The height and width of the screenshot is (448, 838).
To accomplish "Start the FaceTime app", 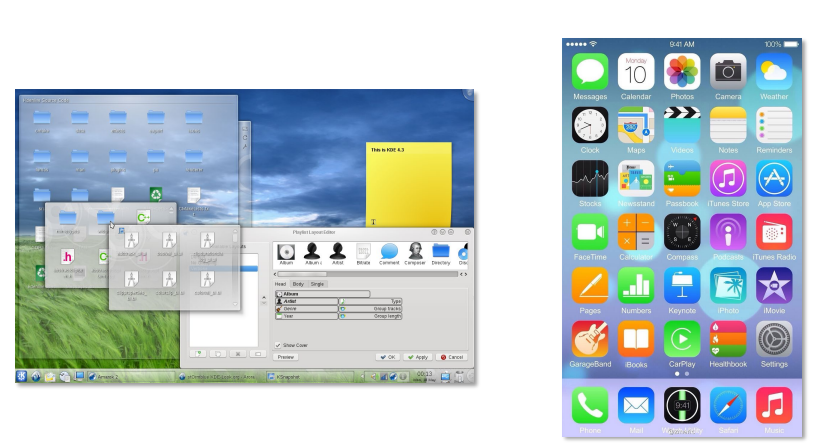I will [590, 231].
